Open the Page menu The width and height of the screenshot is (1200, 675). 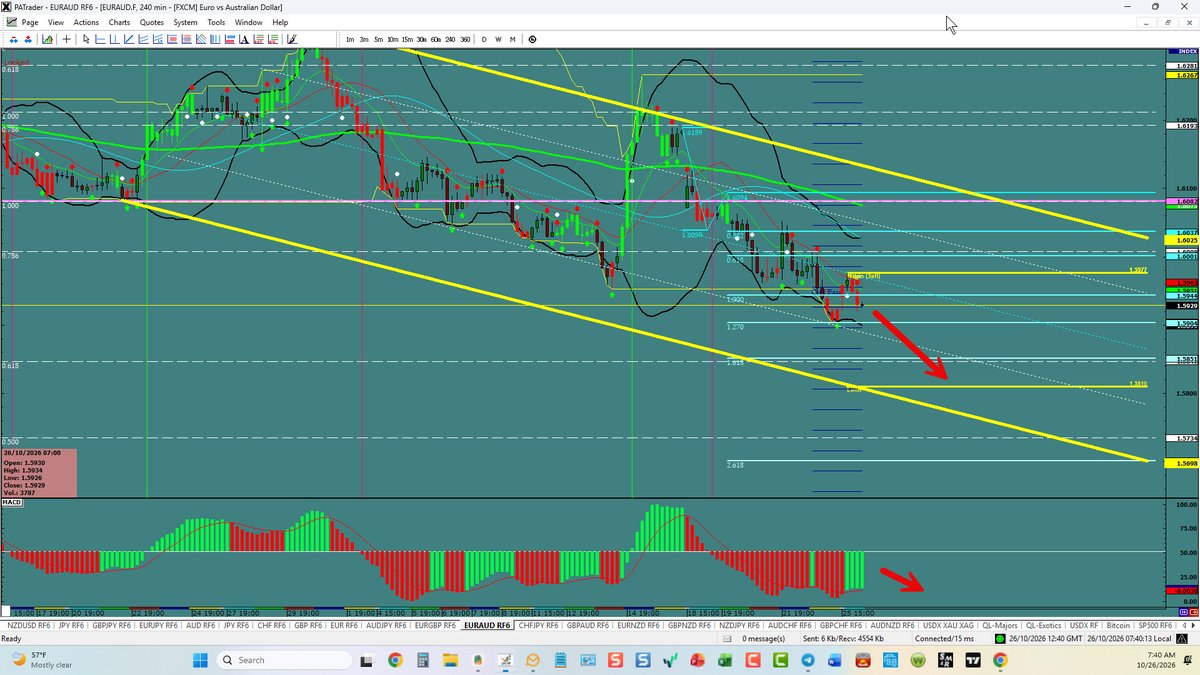pos(30,22)
